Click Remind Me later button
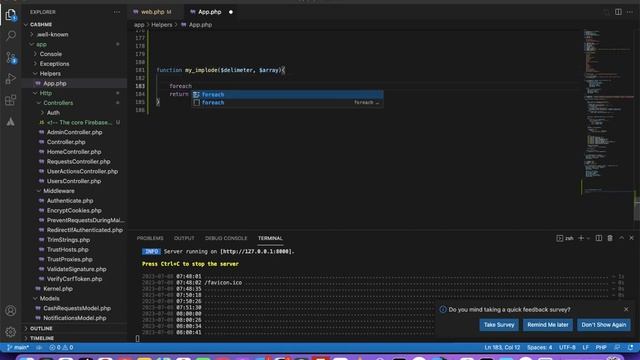This screenshot has height=360, width=640. (548, 325)
